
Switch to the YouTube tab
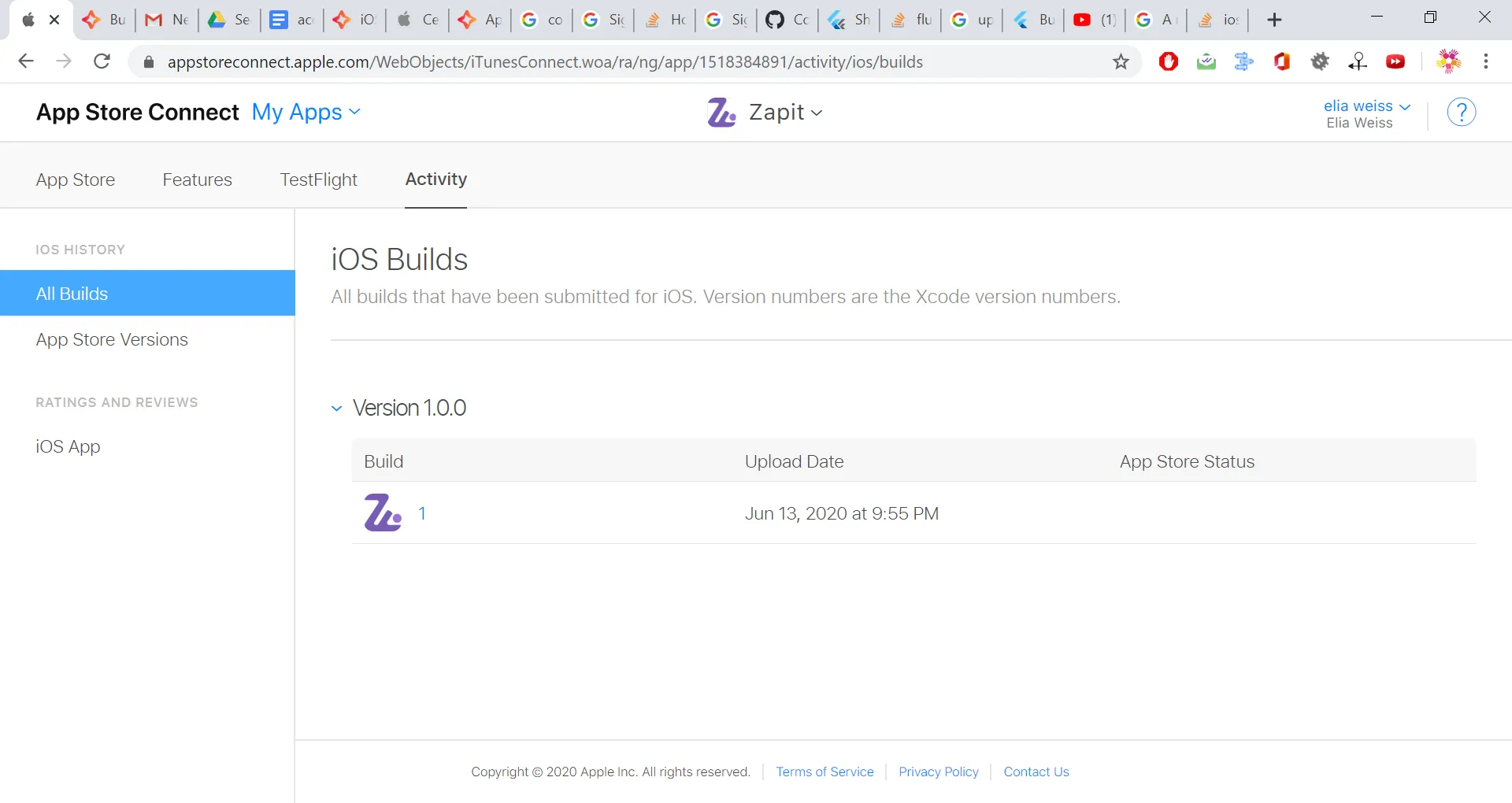pyautogui.click(x=1095, y=20)
